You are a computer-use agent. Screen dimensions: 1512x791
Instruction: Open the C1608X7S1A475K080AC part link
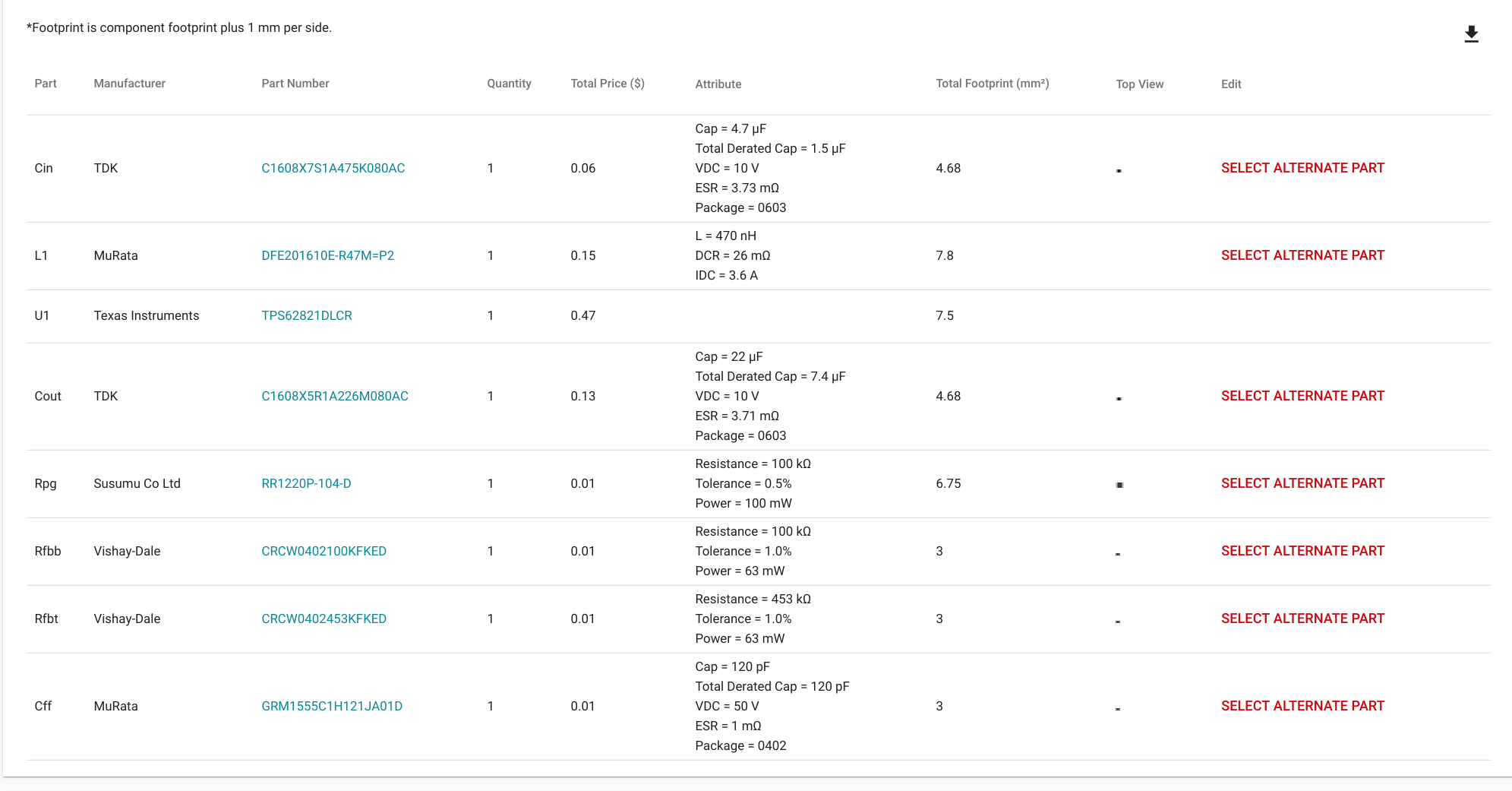coord(333,168)
